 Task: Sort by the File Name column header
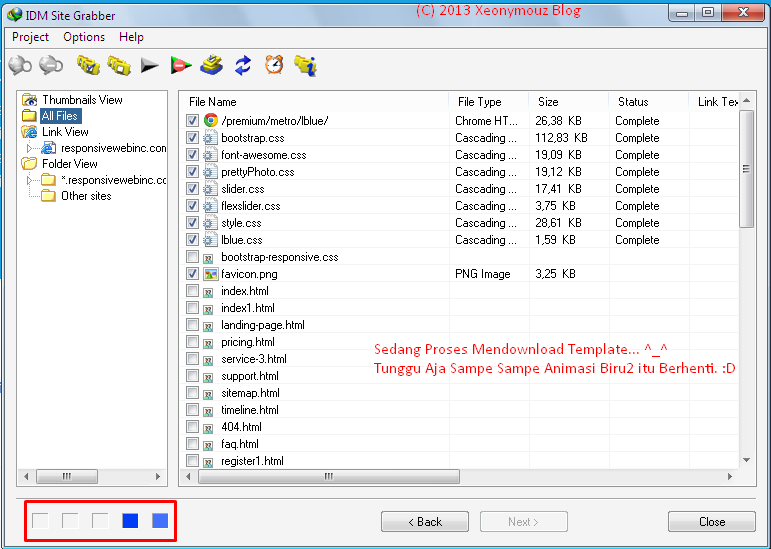tap(314, 102)
